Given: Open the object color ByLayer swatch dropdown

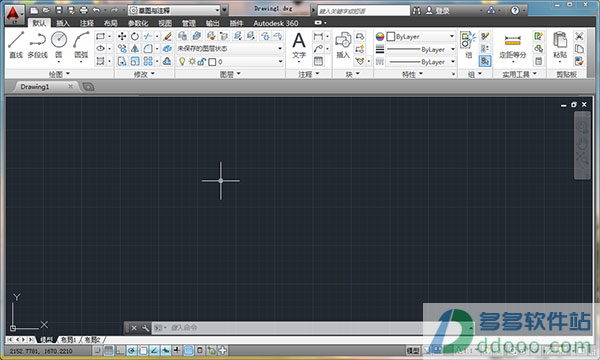Looking at the screenshot, I should [421, 36].
